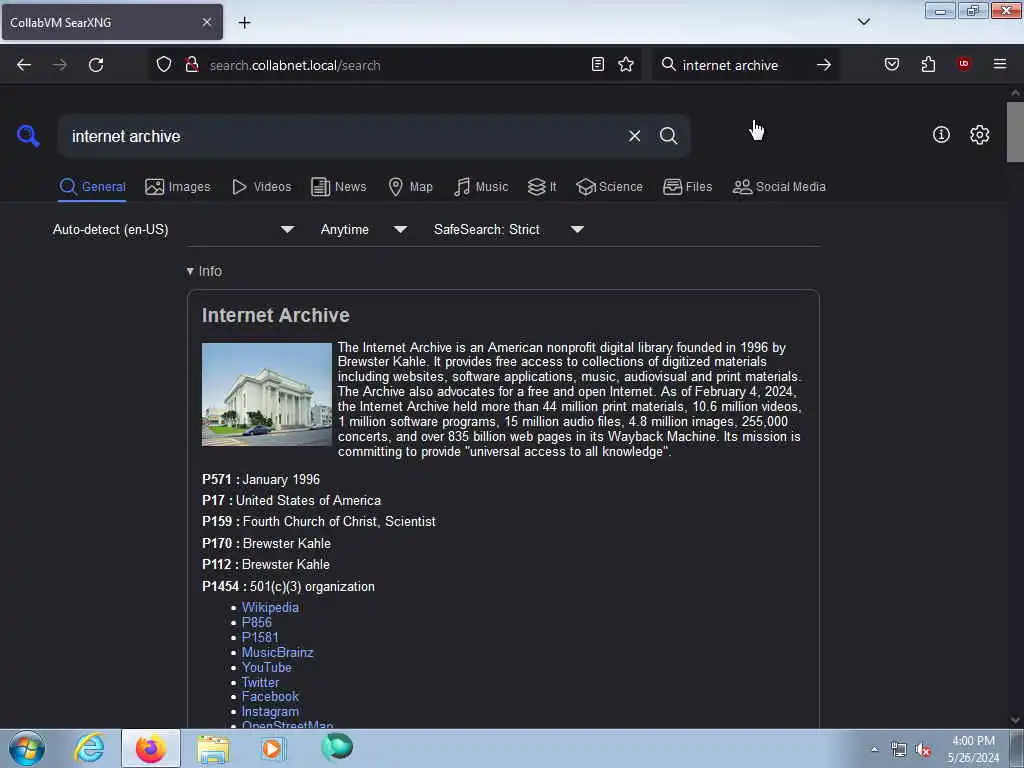Viewport: 1024px width, 768px height.
Task: Collapse the Info section triangle
Action: pos(190,271)
